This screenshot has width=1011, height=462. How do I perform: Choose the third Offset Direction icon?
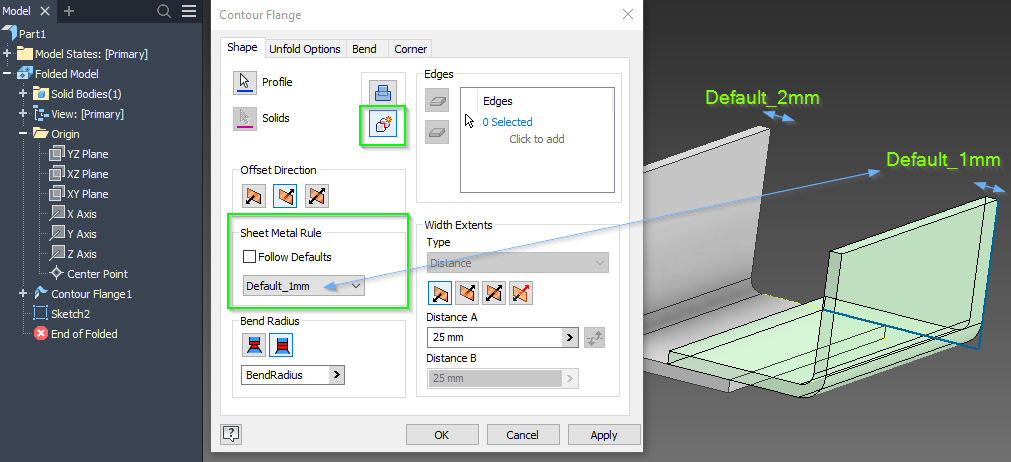316,196
